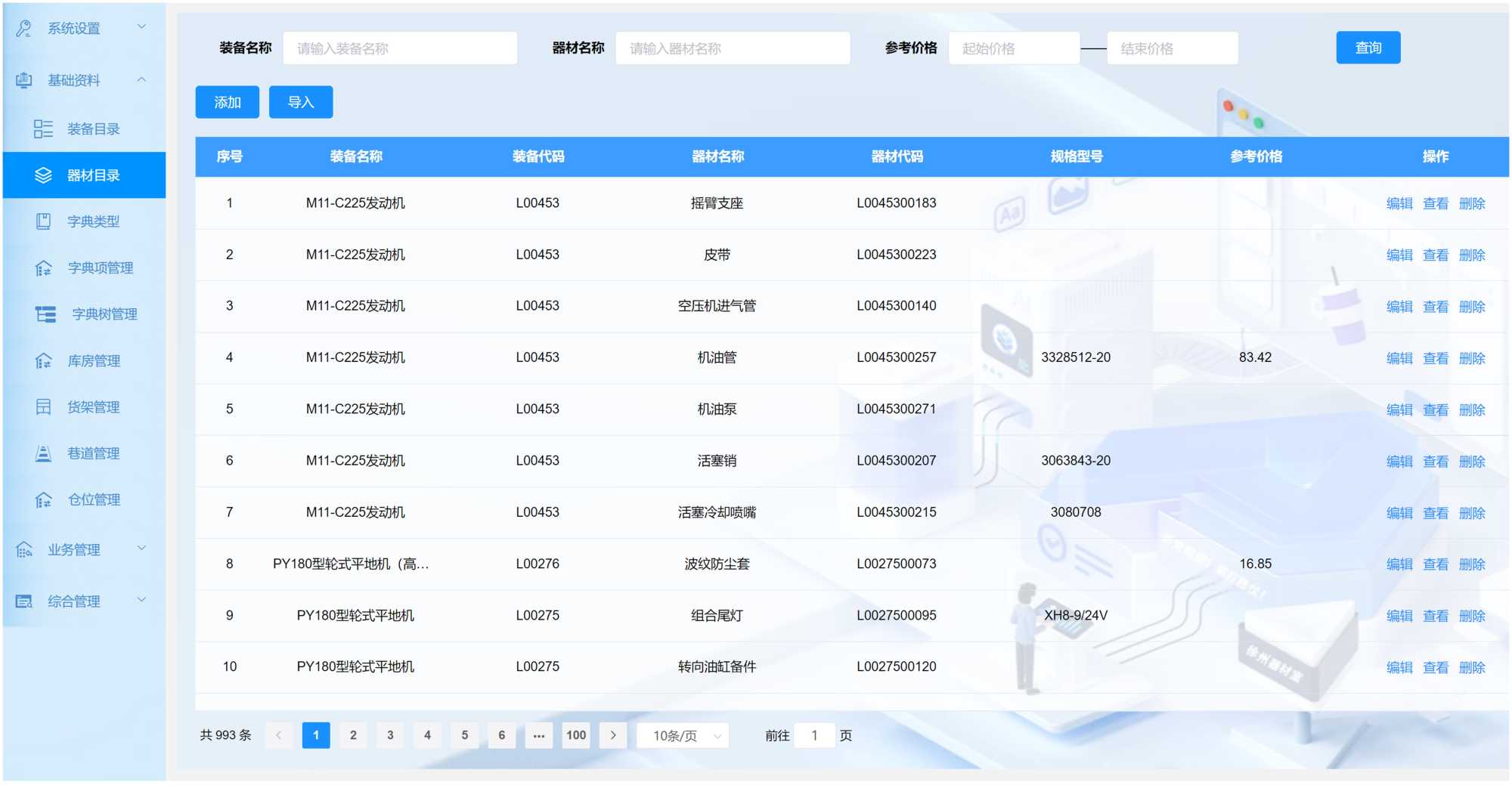The width and height of the screenshot is (1512, 785).
Task: Click the 巷道管理 icon in sidebar
Action: click(43, 453)
